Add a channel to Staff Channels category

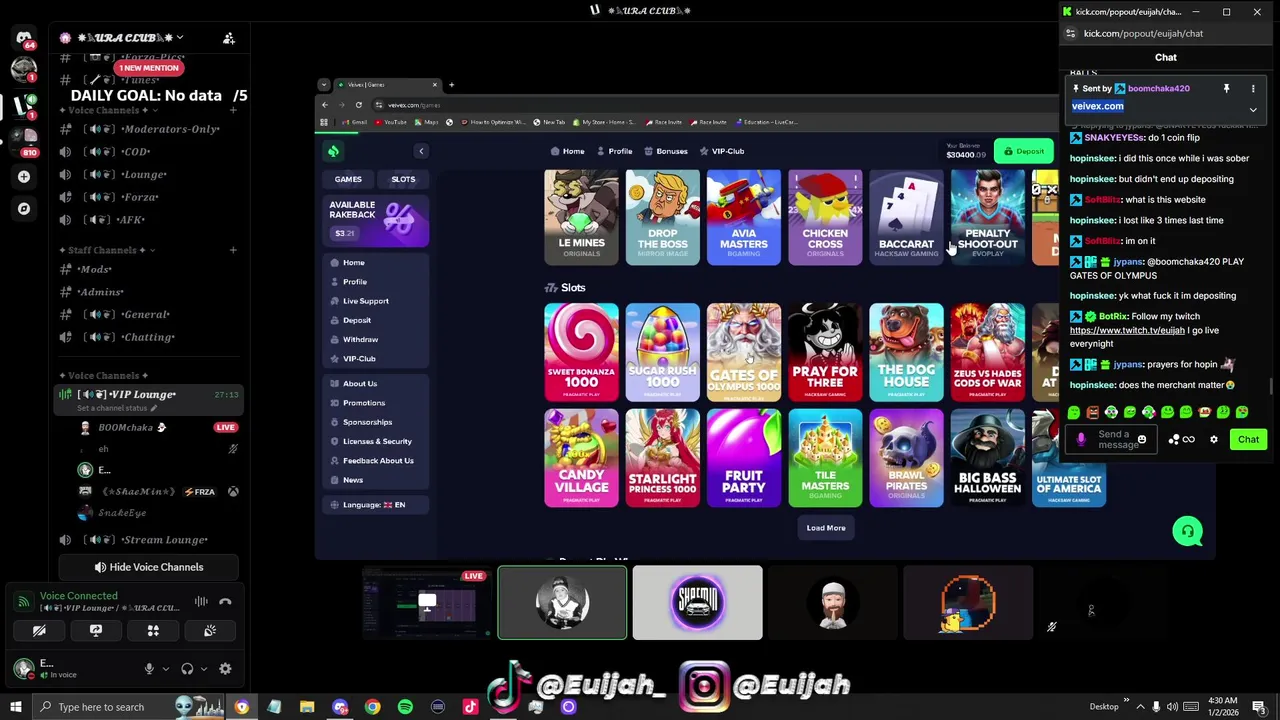pyautogui.click(x=233, y=250)
